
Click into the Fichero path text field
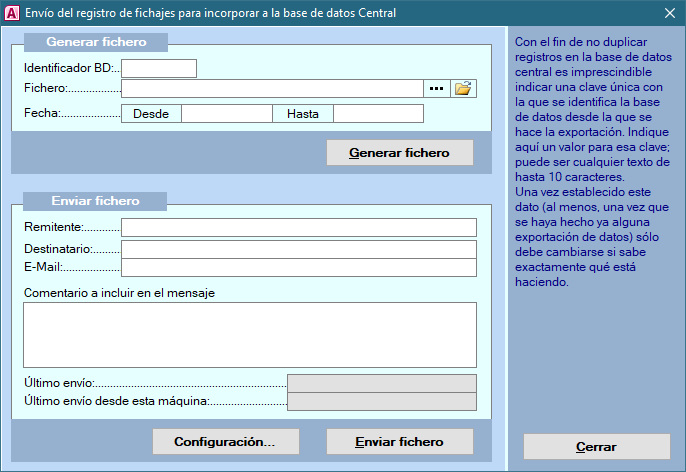[x=272, y=89]
